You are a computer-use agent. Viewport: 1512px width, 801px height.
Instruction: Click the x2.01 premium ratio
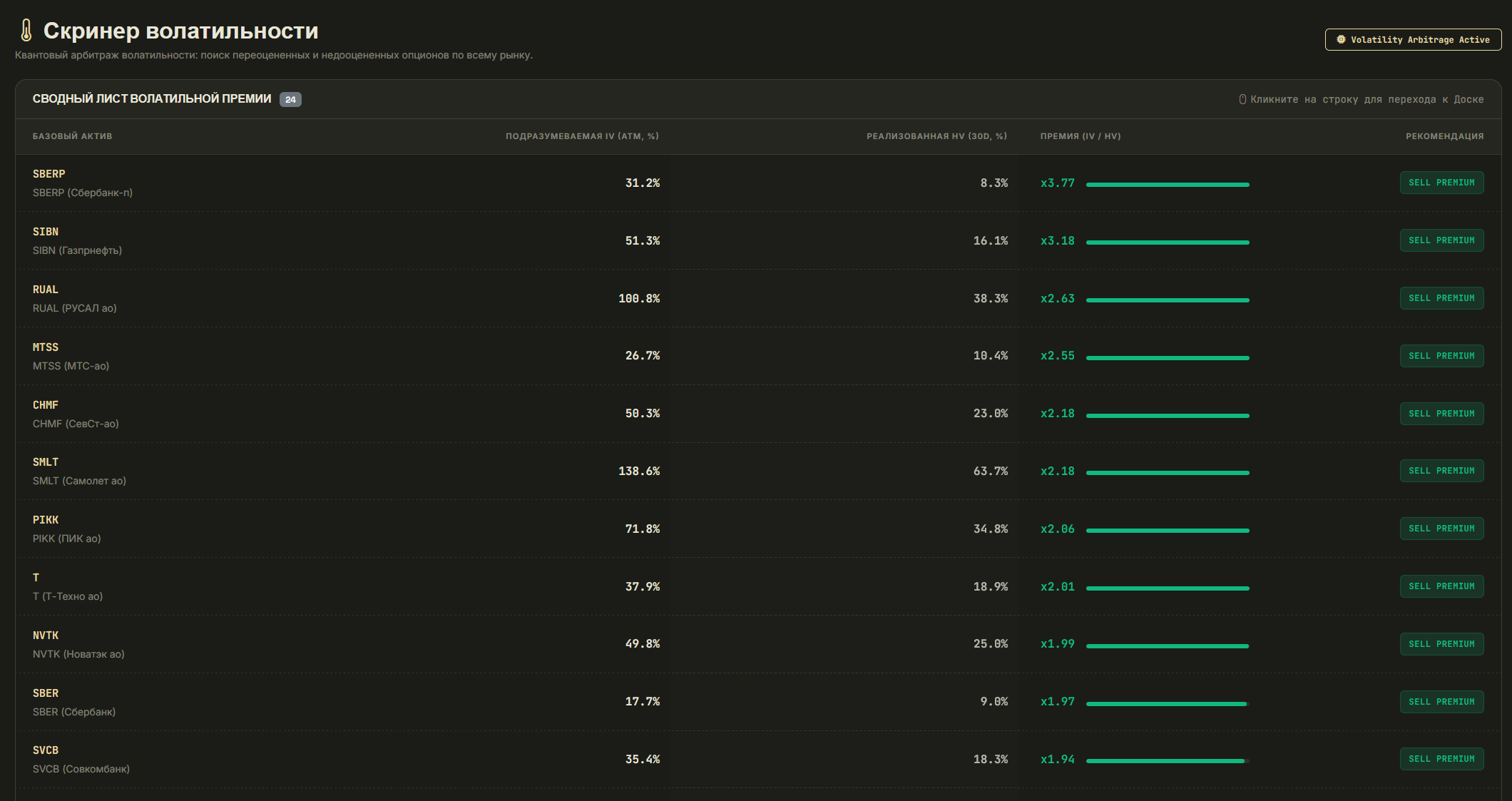(1058, 587)
